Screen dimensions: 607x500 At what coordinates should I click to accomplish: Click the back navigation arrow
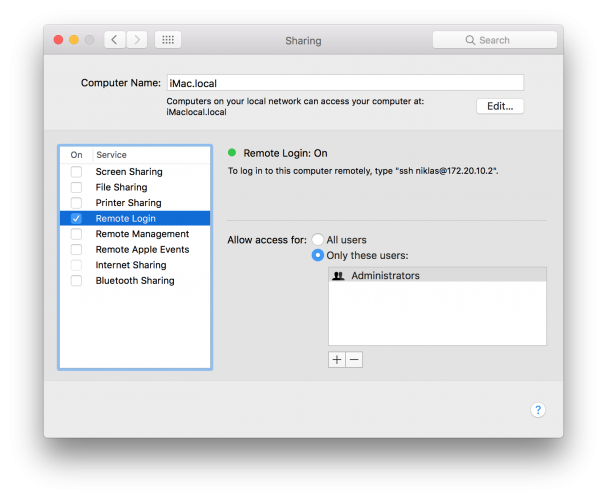tap(114, 40)
